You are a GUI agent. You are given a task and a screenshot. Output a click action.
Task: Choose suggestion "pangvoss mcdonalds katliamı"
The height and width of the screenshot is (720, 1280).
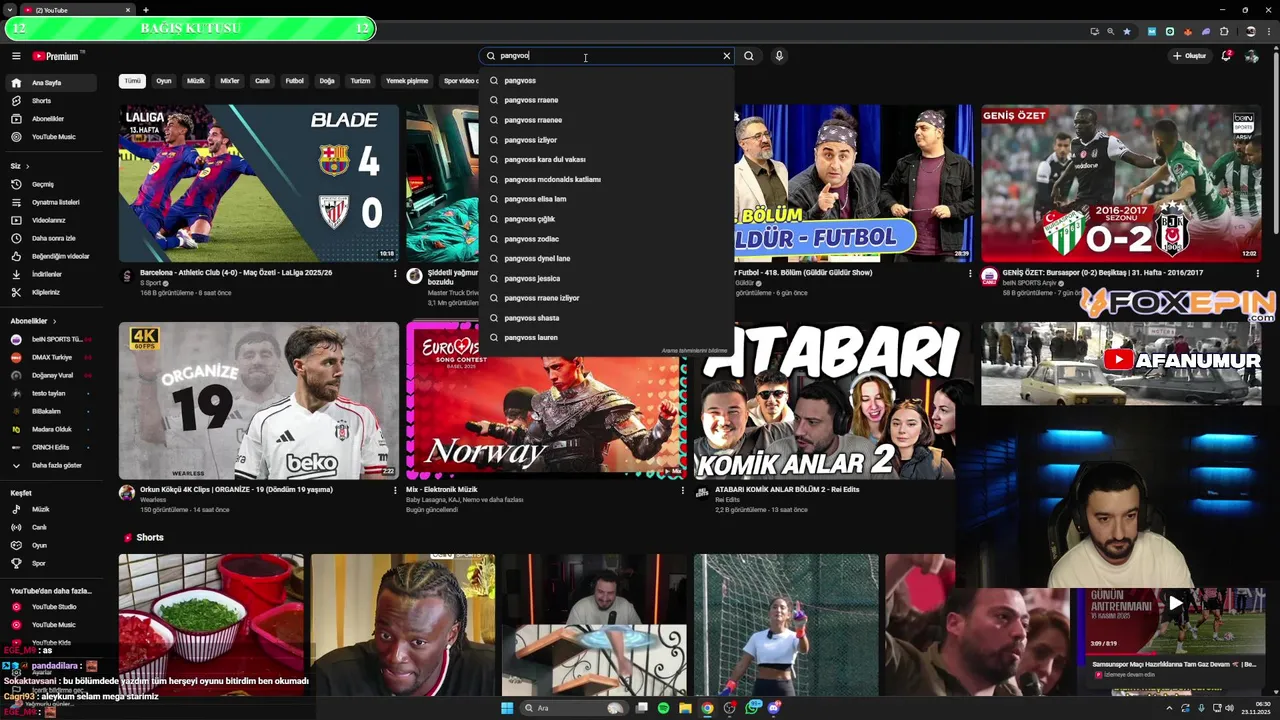(607, 179)
